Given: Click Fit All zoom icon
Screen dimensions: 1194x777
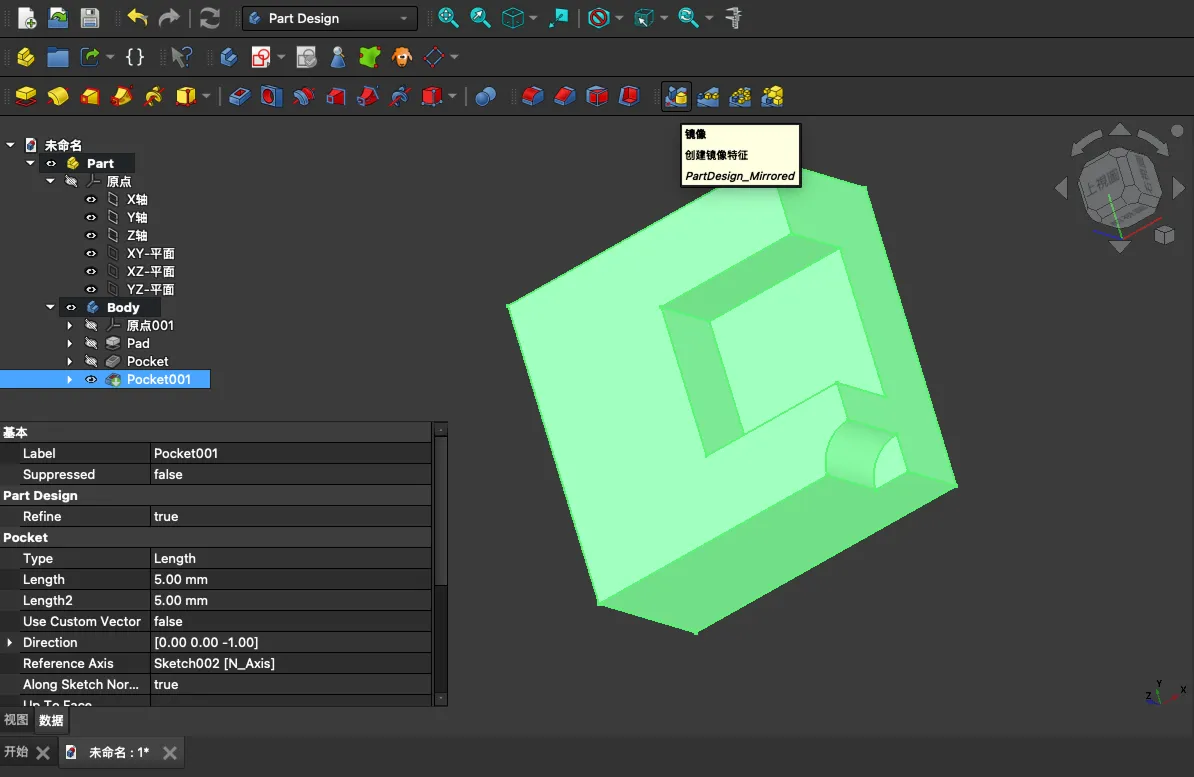Looking at the screenshot, I should (448, 18).
